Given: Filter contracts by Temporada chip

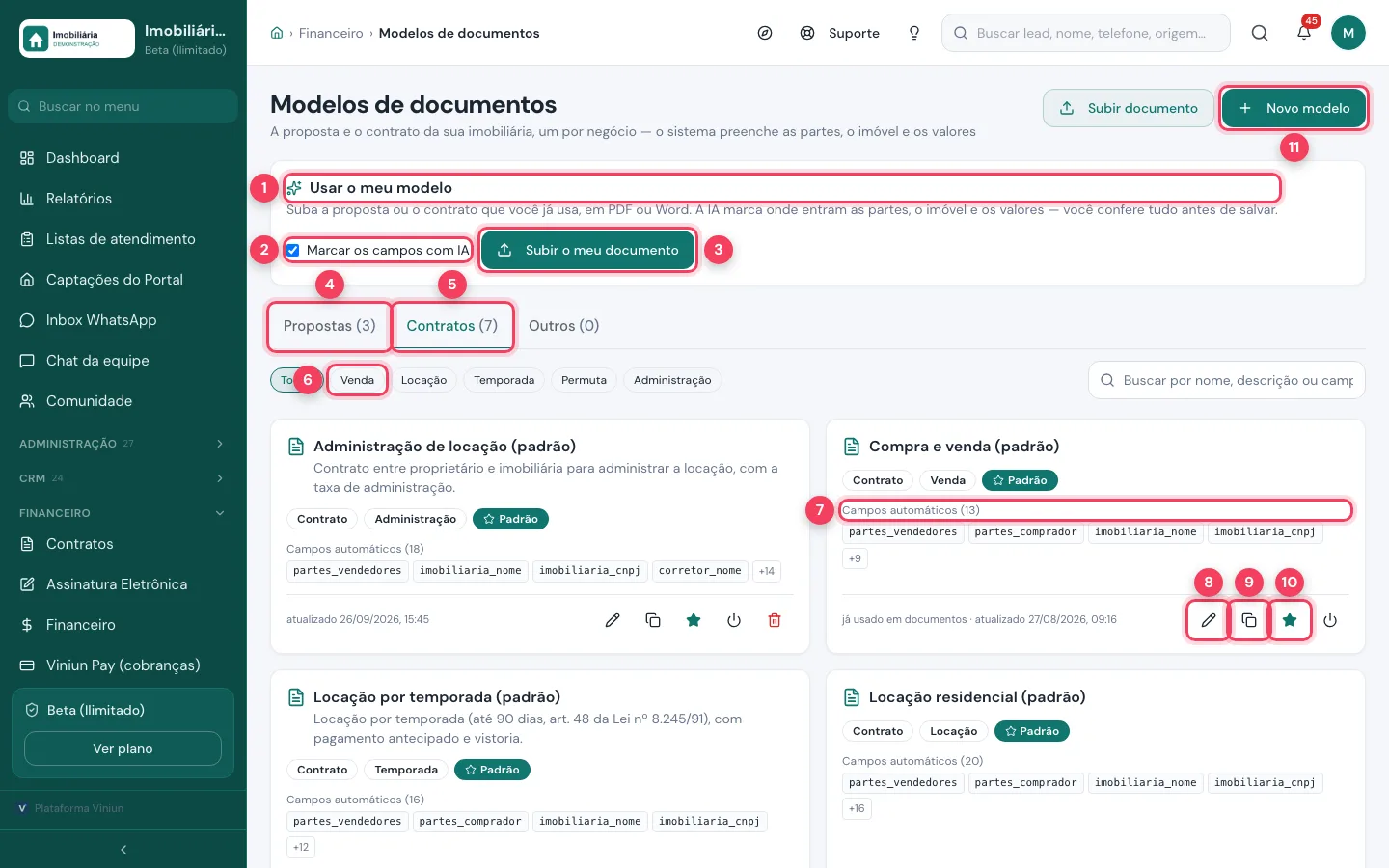Looking at the screenshot, I should pos(504,380).
